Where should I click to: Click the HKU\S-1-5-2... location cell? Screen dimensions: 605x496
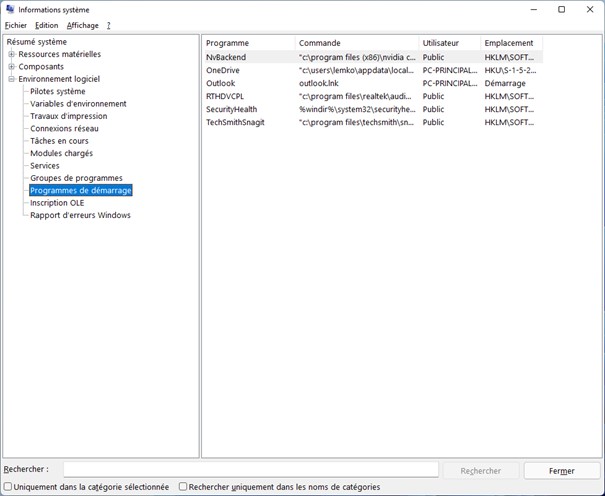tap(510, 70)
